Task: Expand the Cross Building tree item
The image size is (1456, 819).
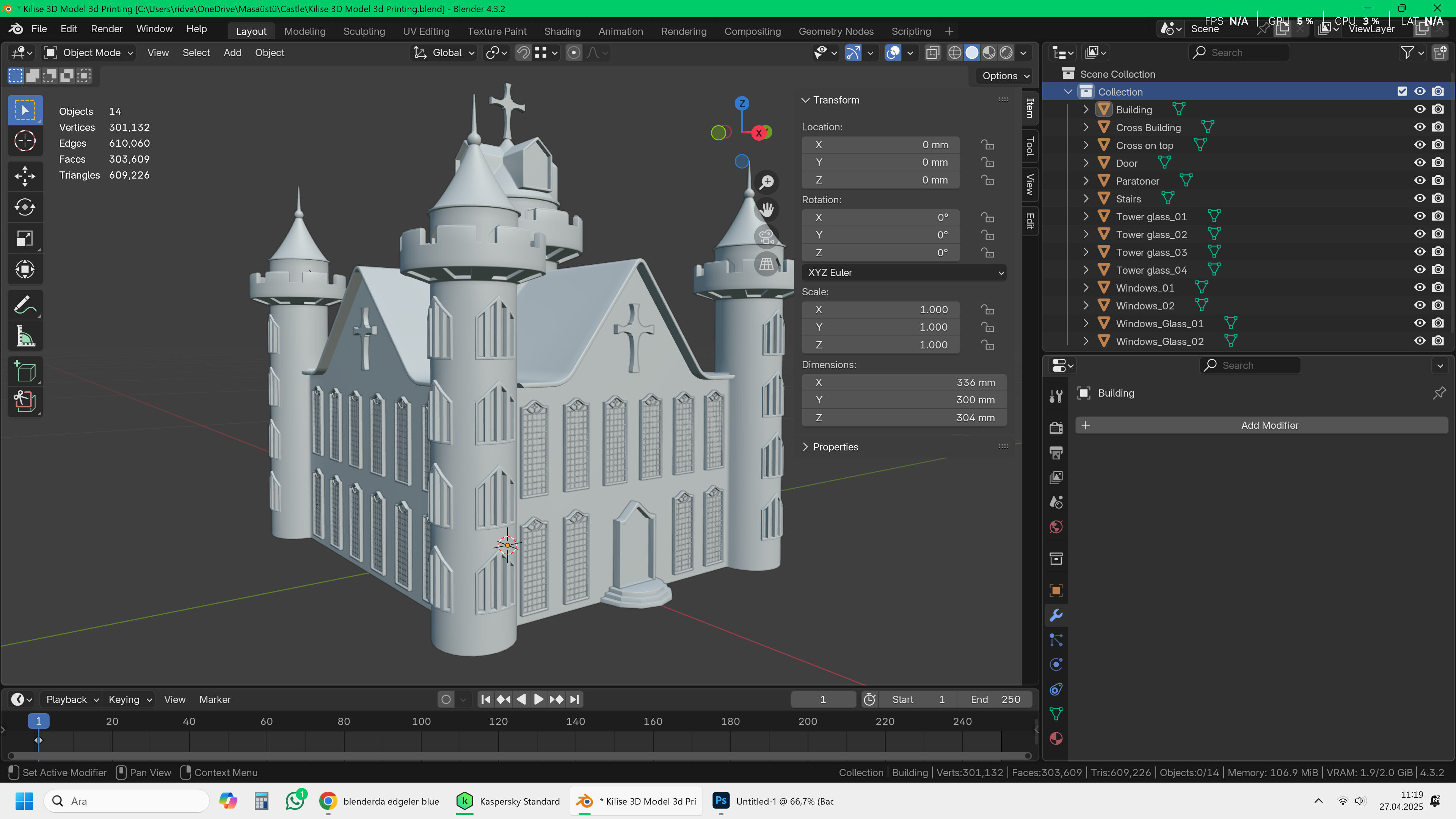Action: click(1085, 127)
